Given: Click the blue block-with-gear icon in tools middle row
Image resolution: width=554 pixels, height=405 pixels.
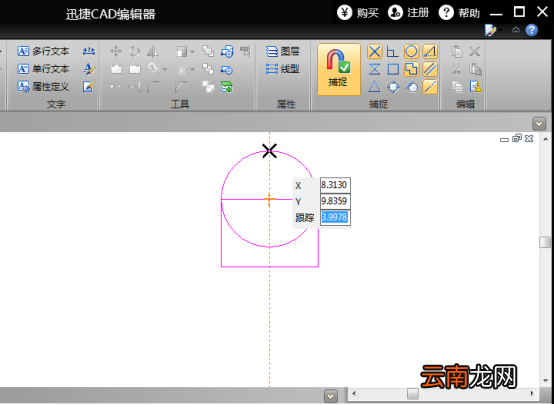Looking at the screenshot, I should pyautogui.click(x=226, y=70).
